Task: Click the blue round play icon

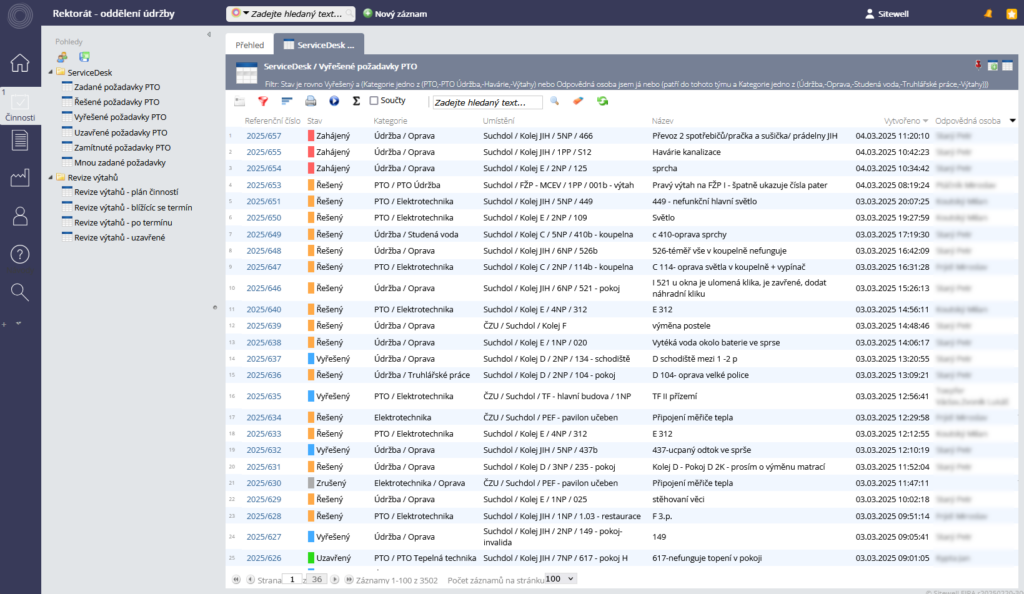Action: (334, 101)
